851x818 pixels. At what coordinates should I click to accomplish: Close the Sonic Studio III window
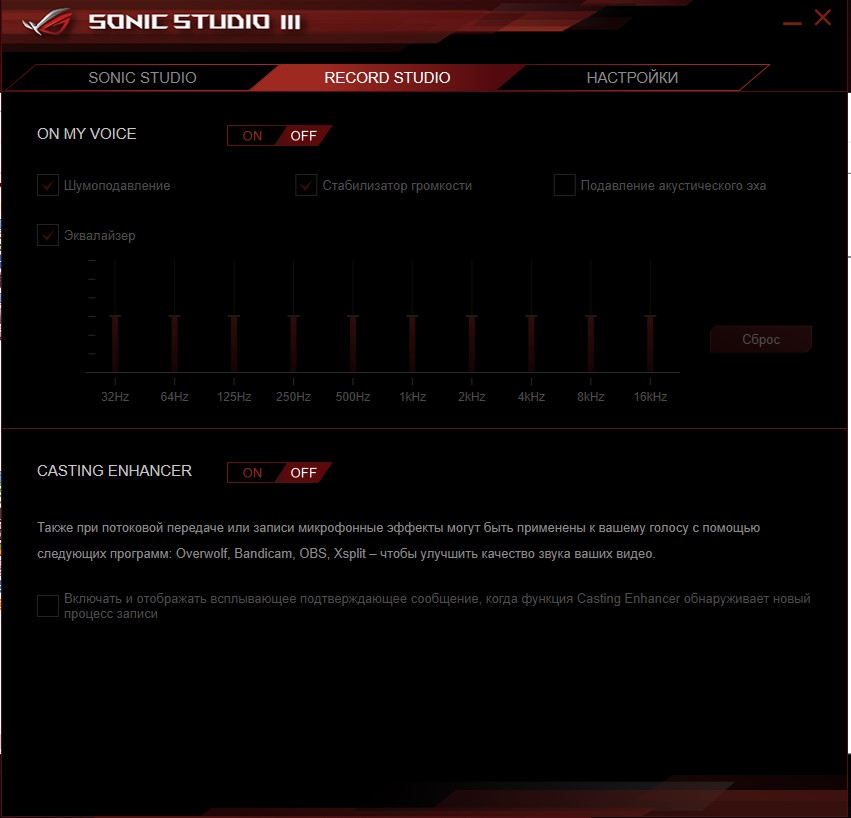click(x=823, y=17)
